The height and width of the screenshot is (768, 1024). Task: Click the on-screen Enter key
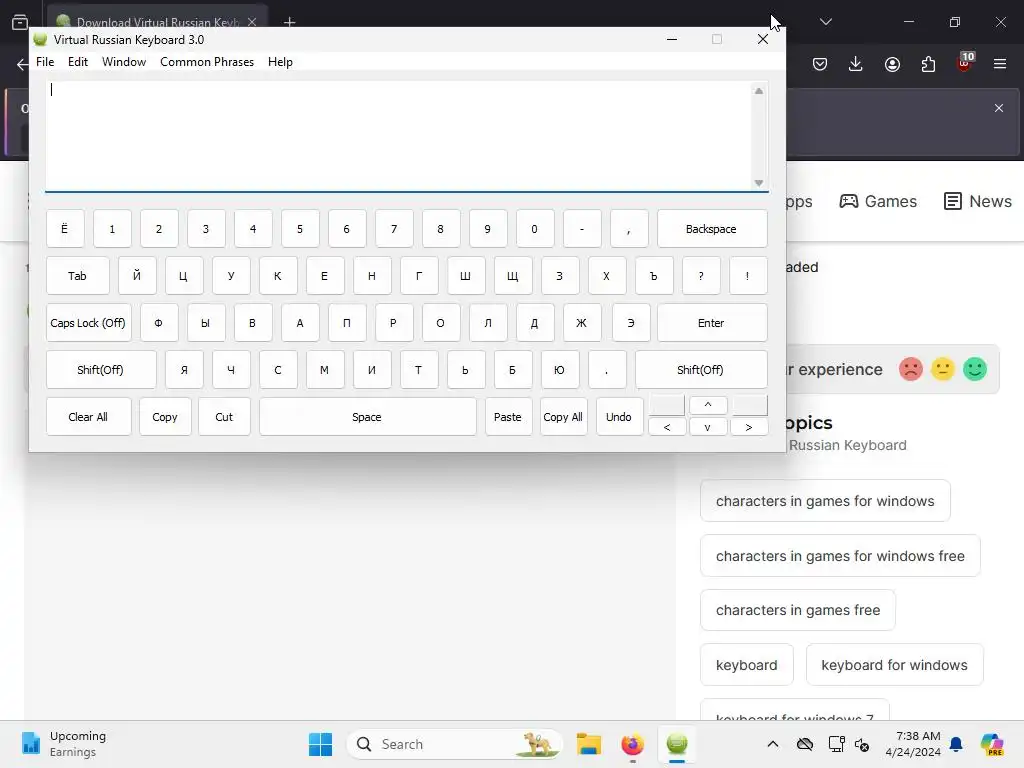click(x=712, y=323)
